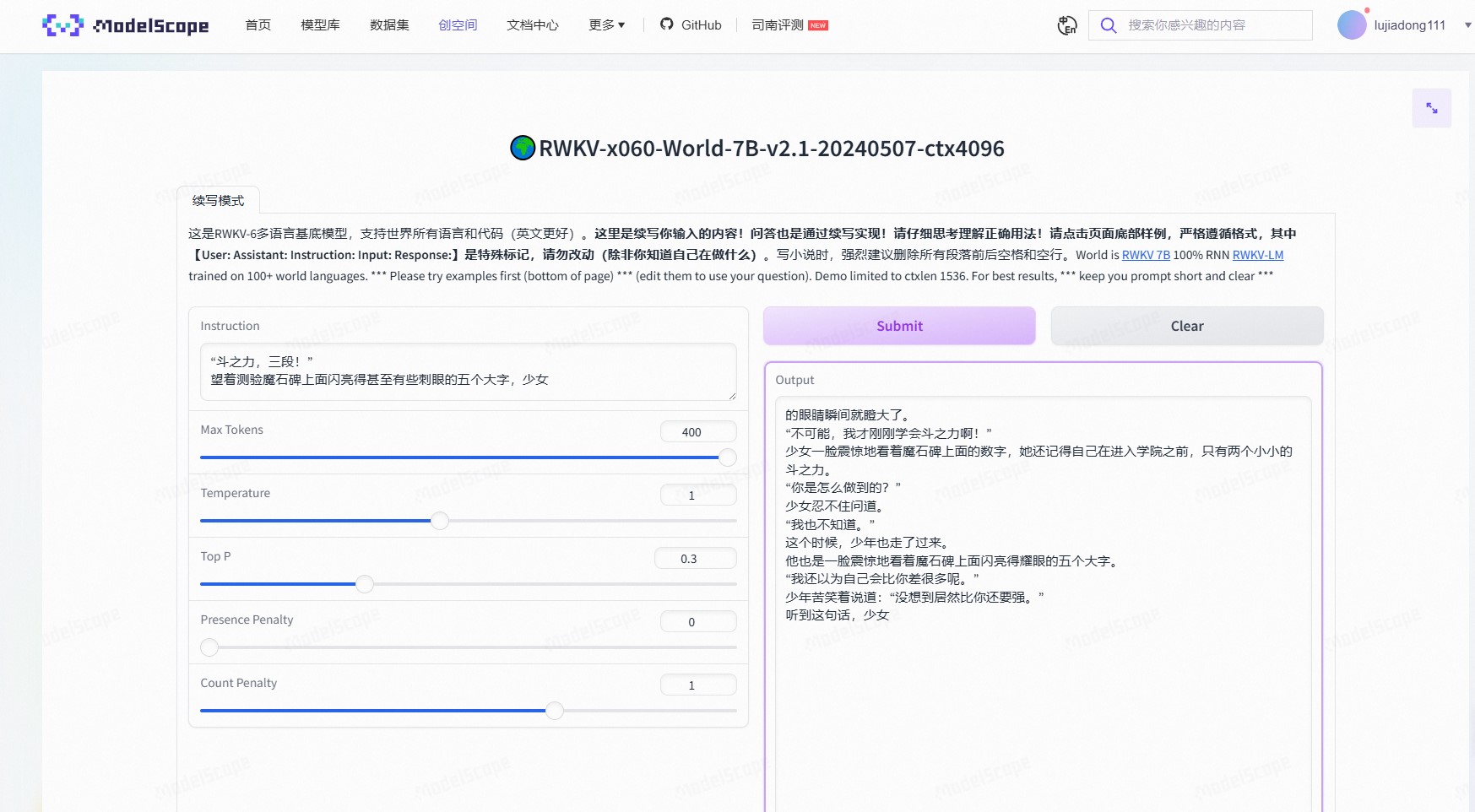Click the model title RWKV-x060-World-7B text

(x=772, y=149)
